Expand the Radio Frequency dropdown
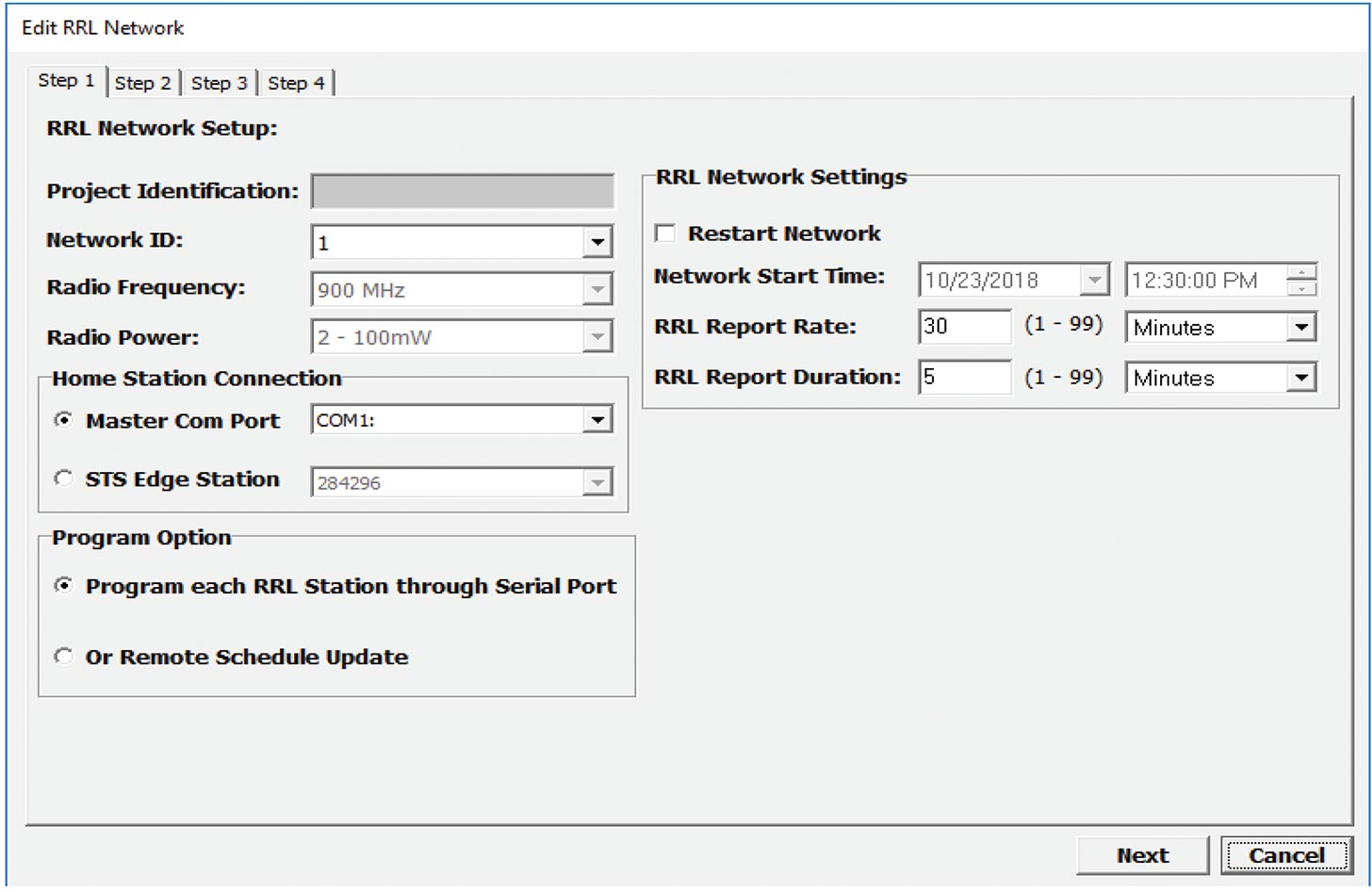The image size is (1372, 892). (x=597, y=289)
